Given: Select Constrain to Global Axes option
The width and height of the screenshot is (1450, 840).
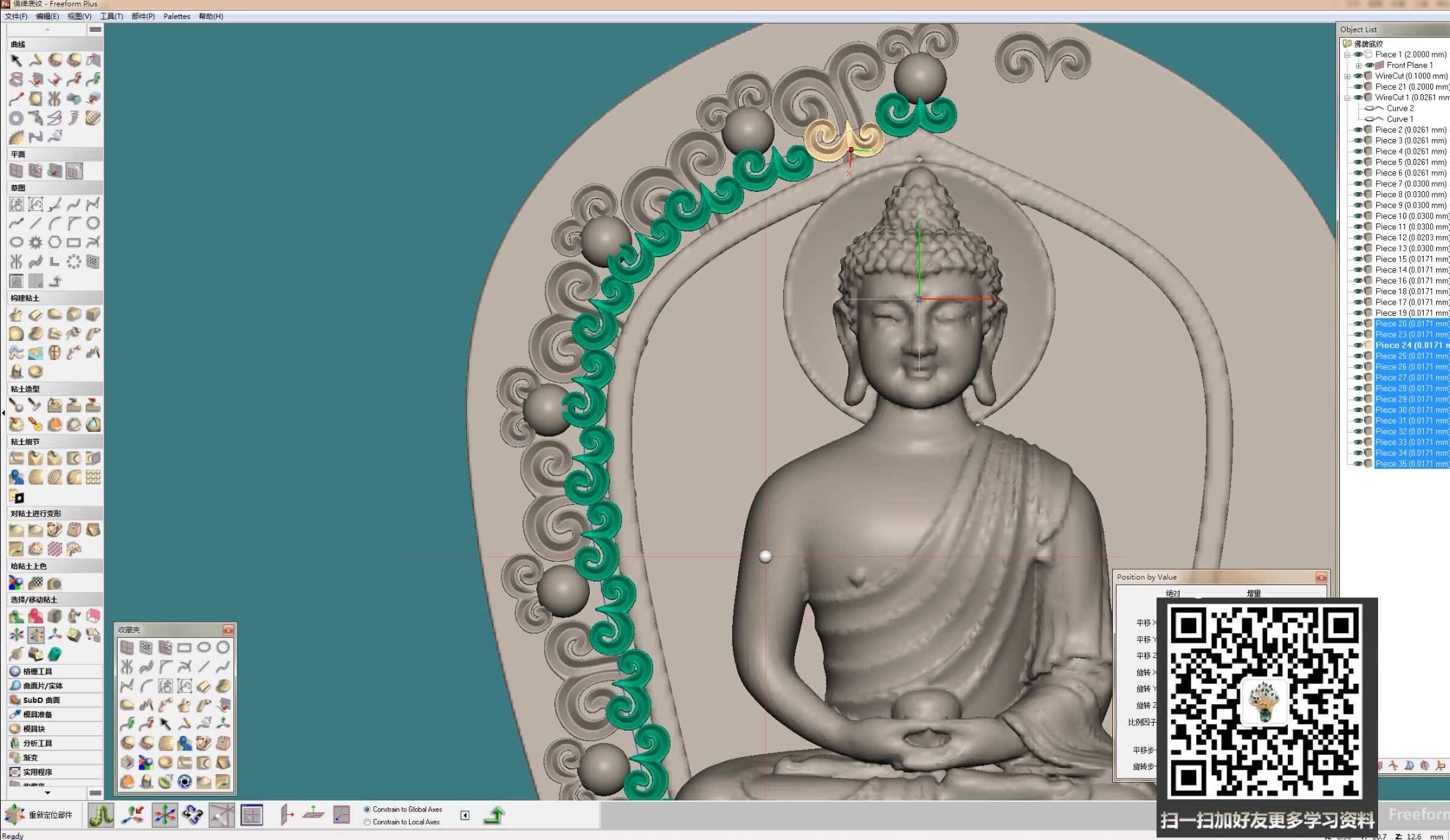Looking at the screenshot, I should click(x=367, y=809).
